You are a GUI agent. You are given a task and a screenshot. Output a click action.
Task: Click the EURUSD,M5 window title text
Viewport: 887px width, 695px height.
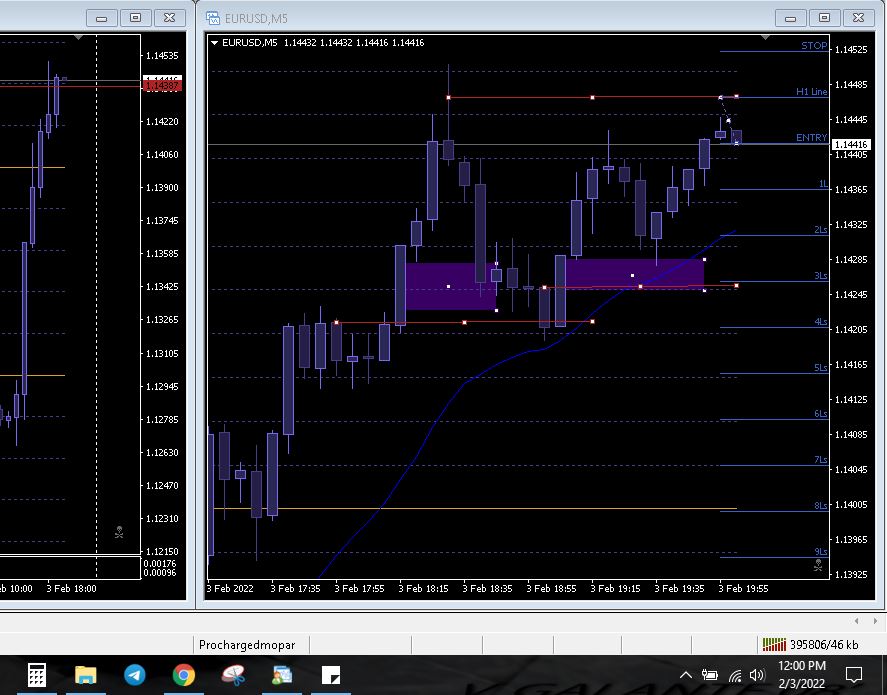coord(256,19)
